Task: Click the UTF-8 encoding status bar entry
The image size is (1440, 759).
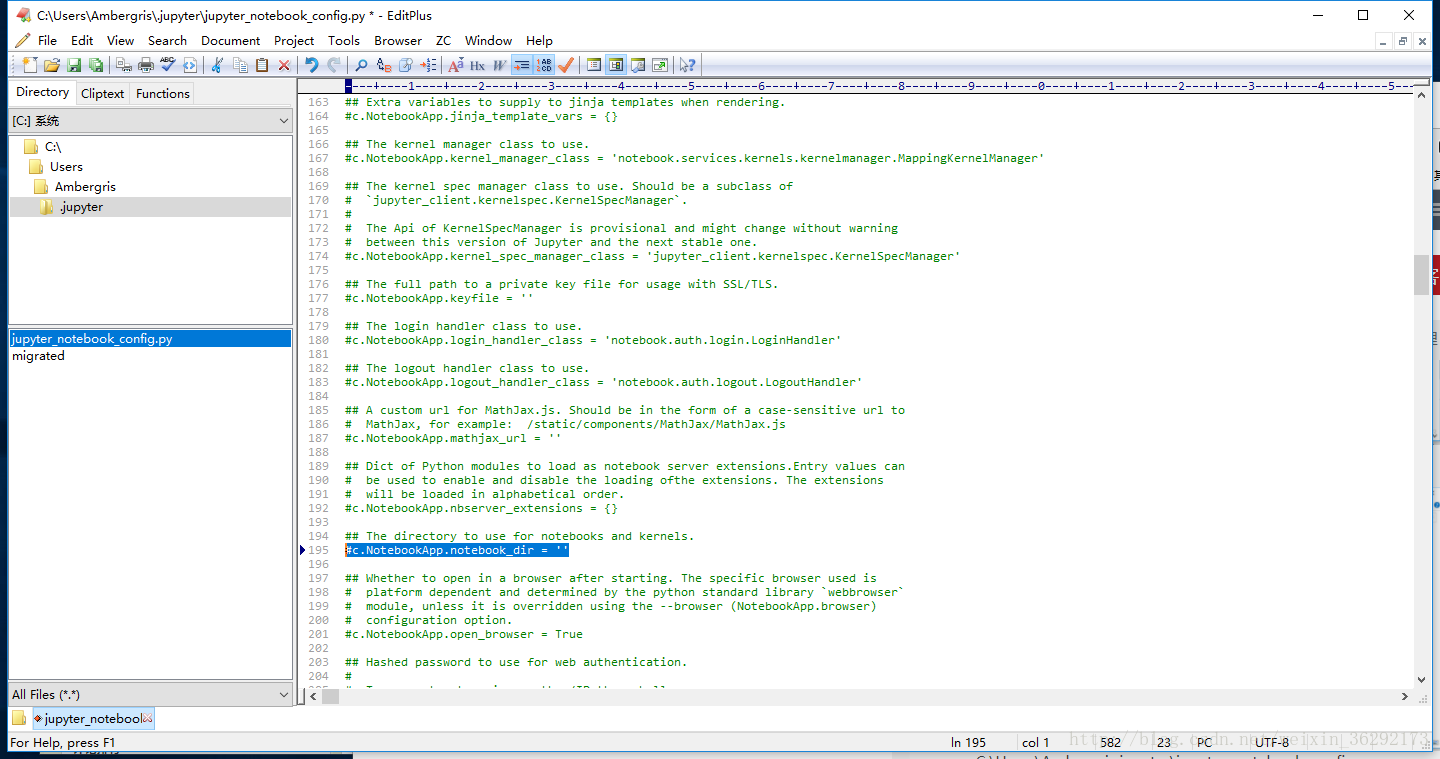Action: coord(1272,742)
